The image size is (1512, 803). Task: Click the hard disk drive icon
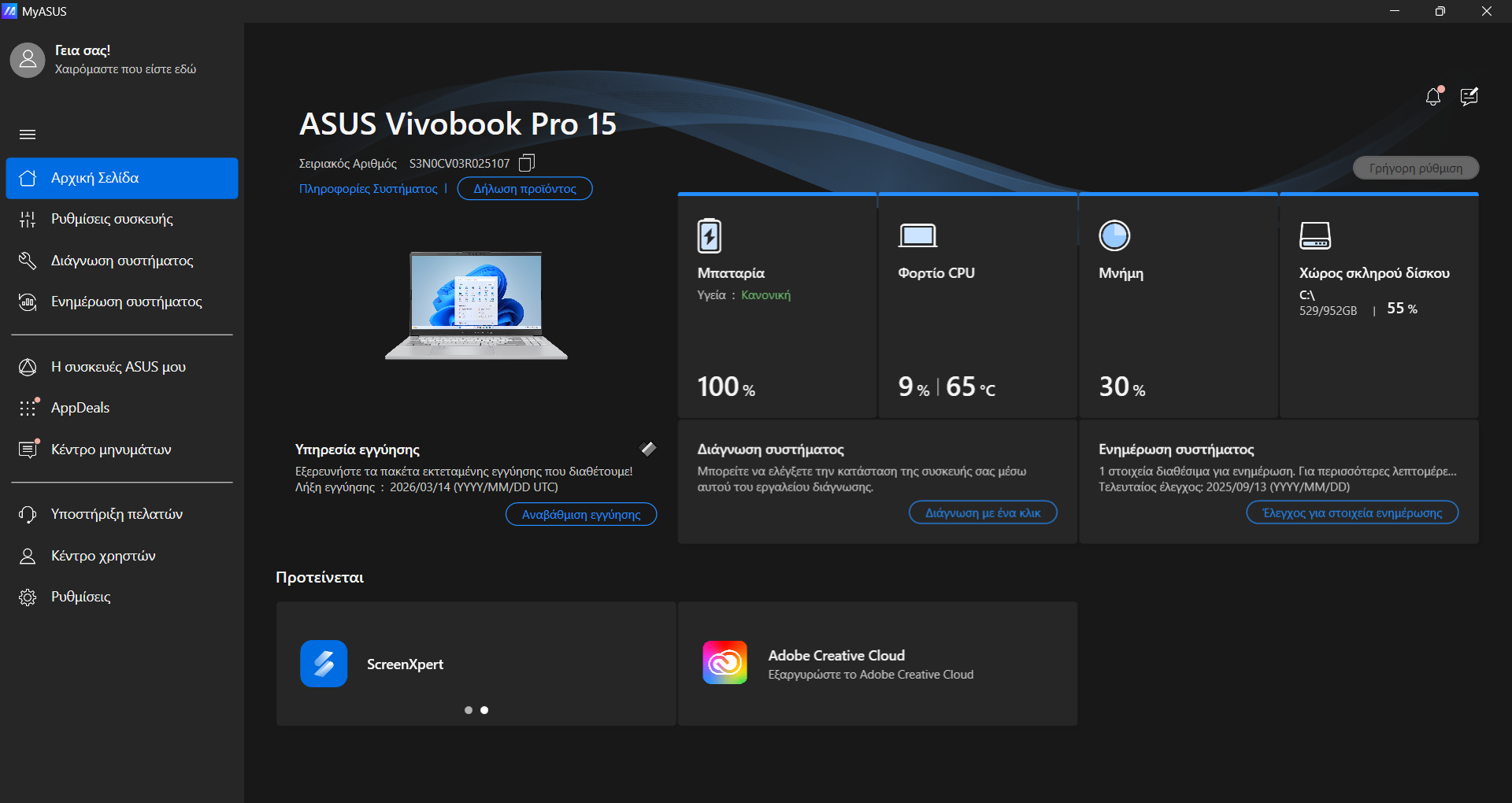1315,235
